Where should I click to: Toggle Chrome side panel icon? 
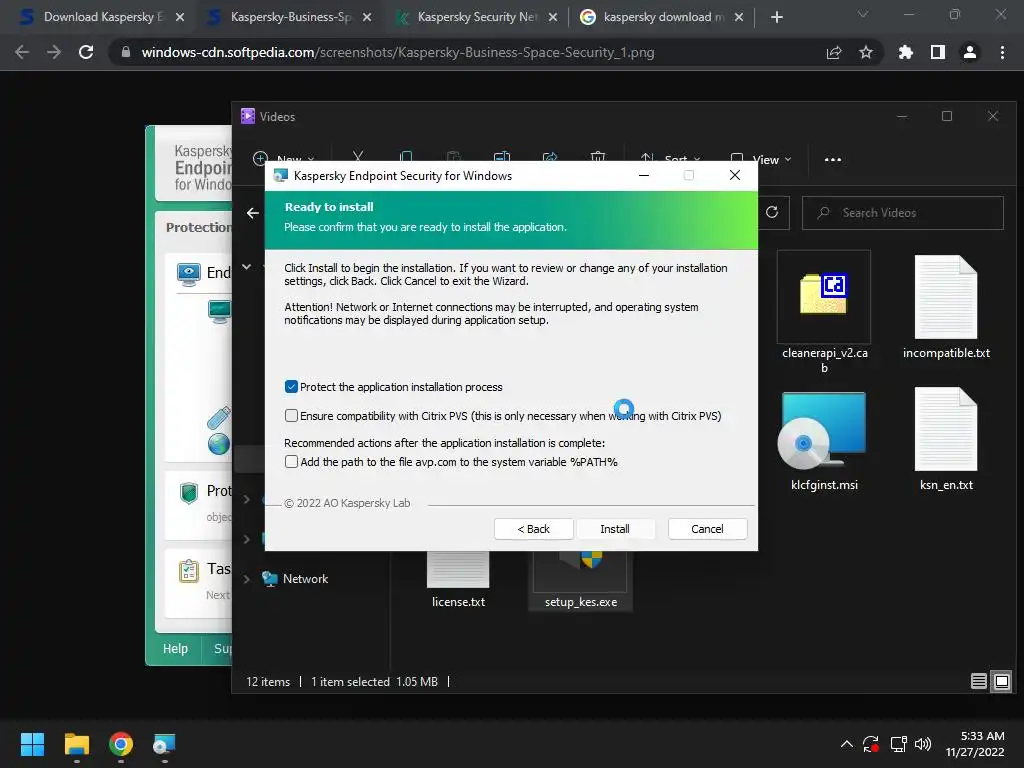(x=938, y=52)
